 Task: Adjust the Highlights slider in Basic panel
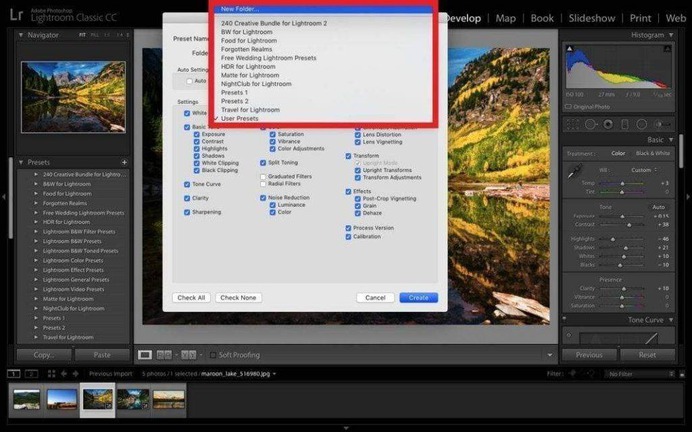[613, 239]
